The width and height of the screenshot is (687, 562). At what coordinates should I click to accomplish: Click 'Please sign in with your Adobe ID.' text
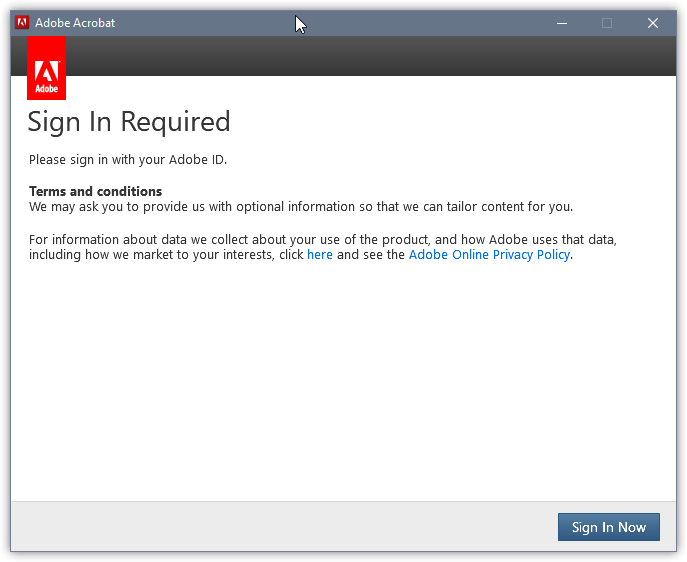[128, 159]
